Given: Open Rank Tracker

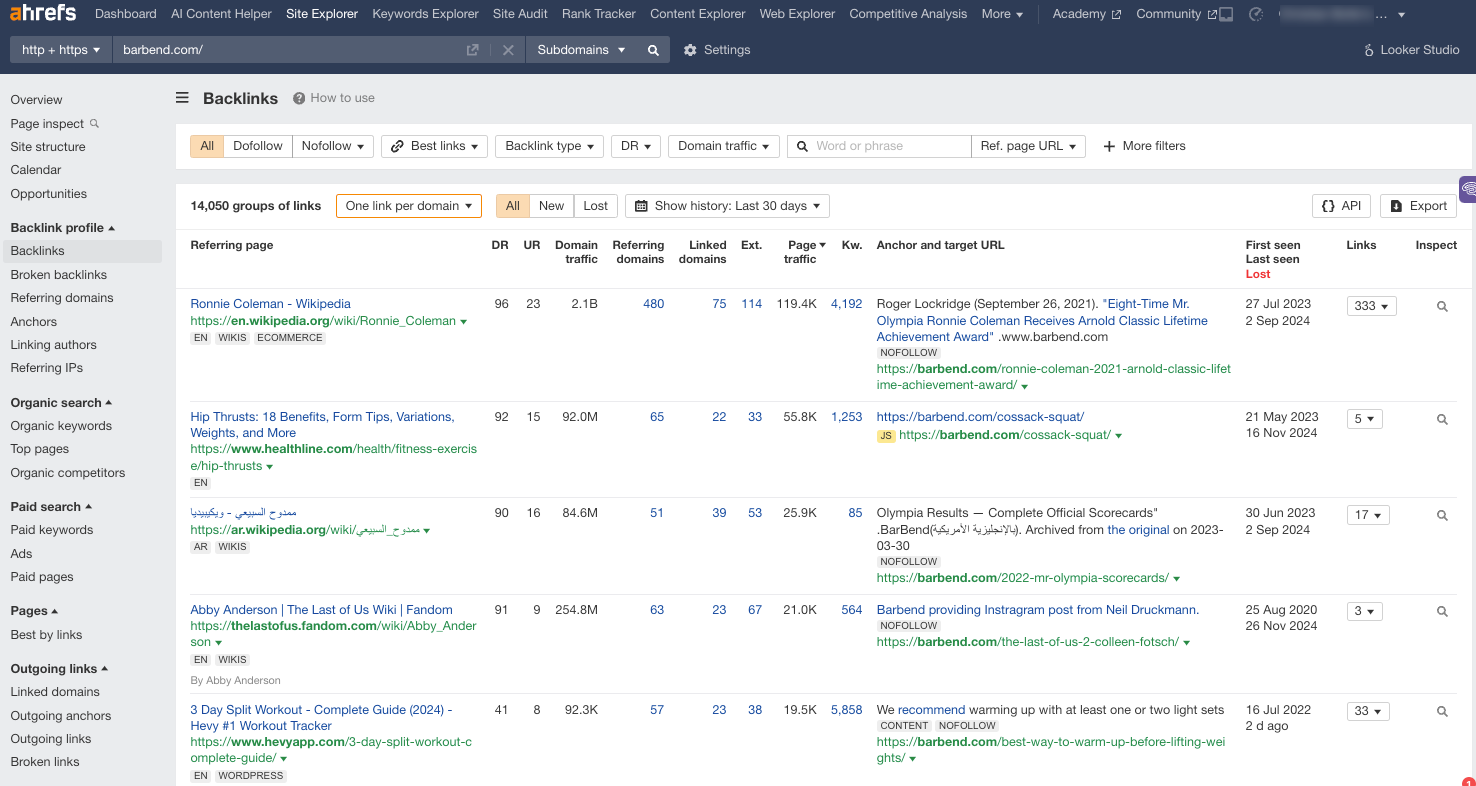Looking at the screenshot, I should [x=599, y=14].
